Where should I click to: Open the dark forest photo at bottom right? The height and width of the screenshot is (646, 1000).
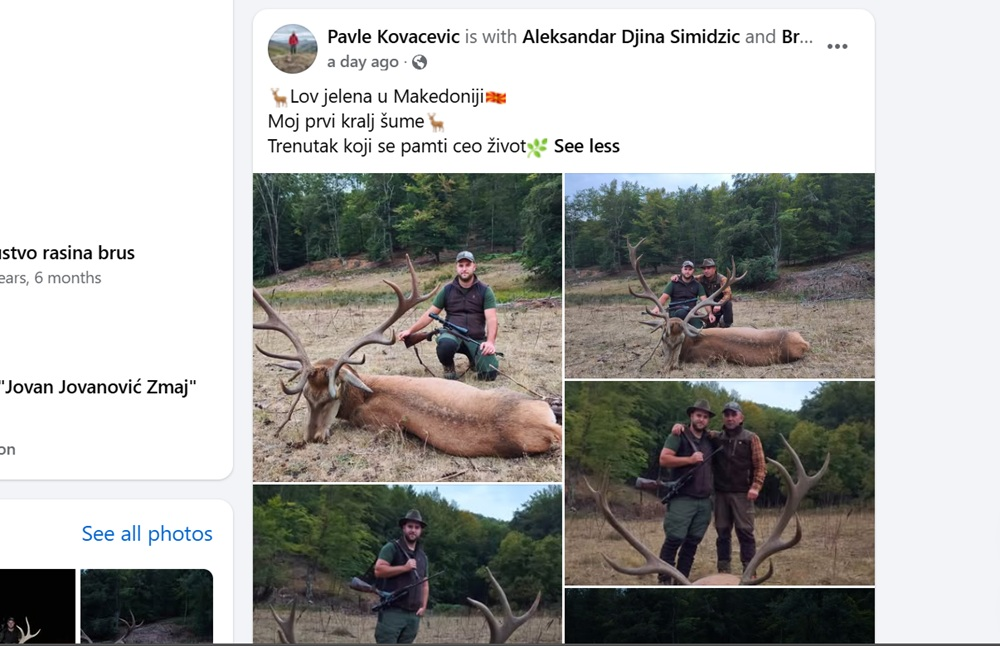(719, 615)
